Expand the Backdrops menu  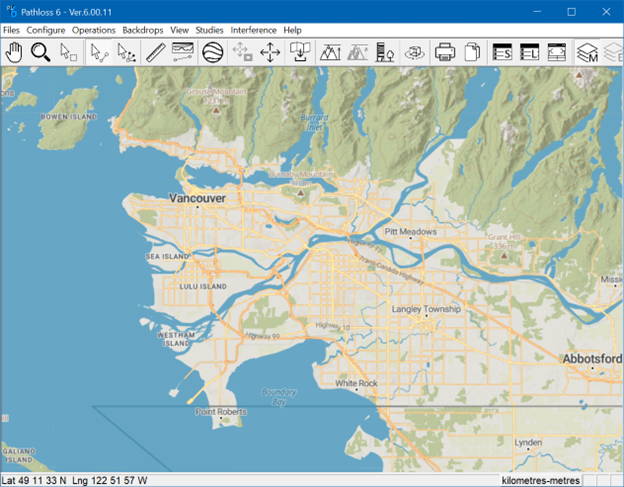click(143, 30)
